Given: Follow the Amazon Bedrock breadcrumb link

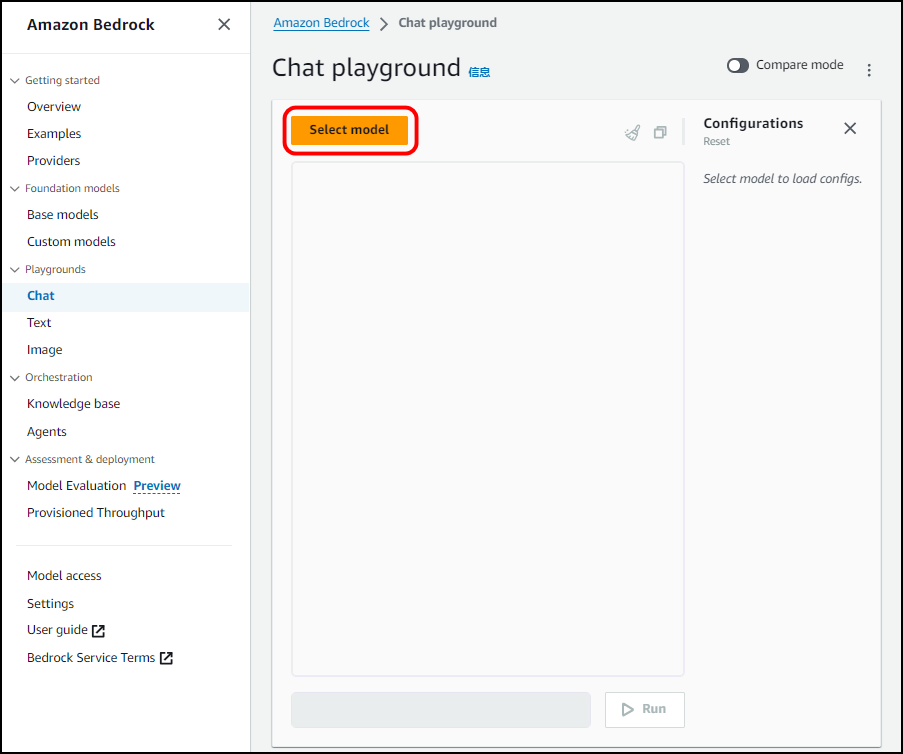Looking at the screenshot, I should [x=321, y=23].
